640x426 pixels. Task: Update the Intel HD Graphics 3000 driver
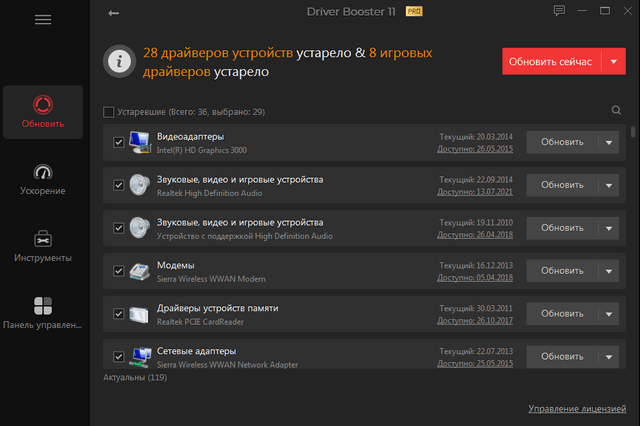pyautogui.click(x=562, y=142)
